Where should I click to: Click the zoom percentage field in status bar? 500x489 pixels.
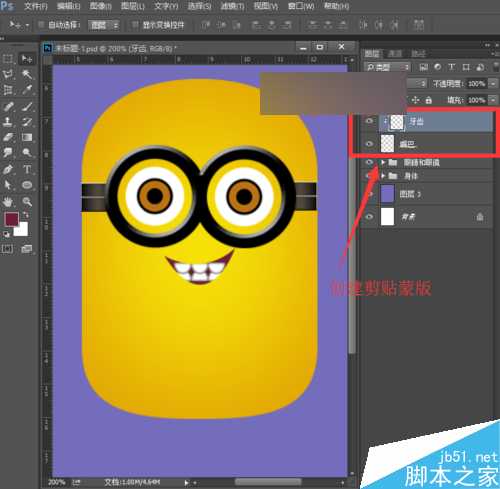56,482
